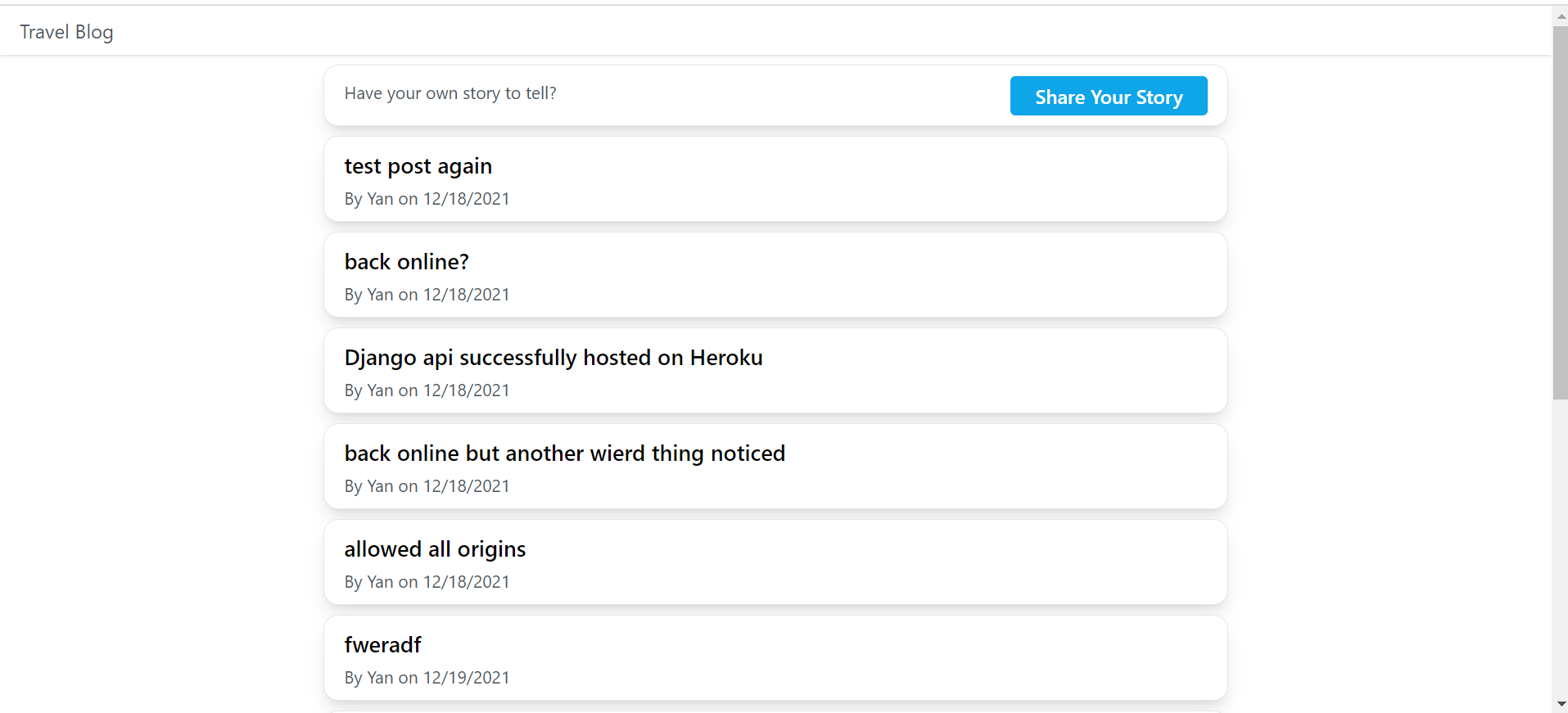Click the 12/19/2021 byline under "fweradf"

point(427,678)
